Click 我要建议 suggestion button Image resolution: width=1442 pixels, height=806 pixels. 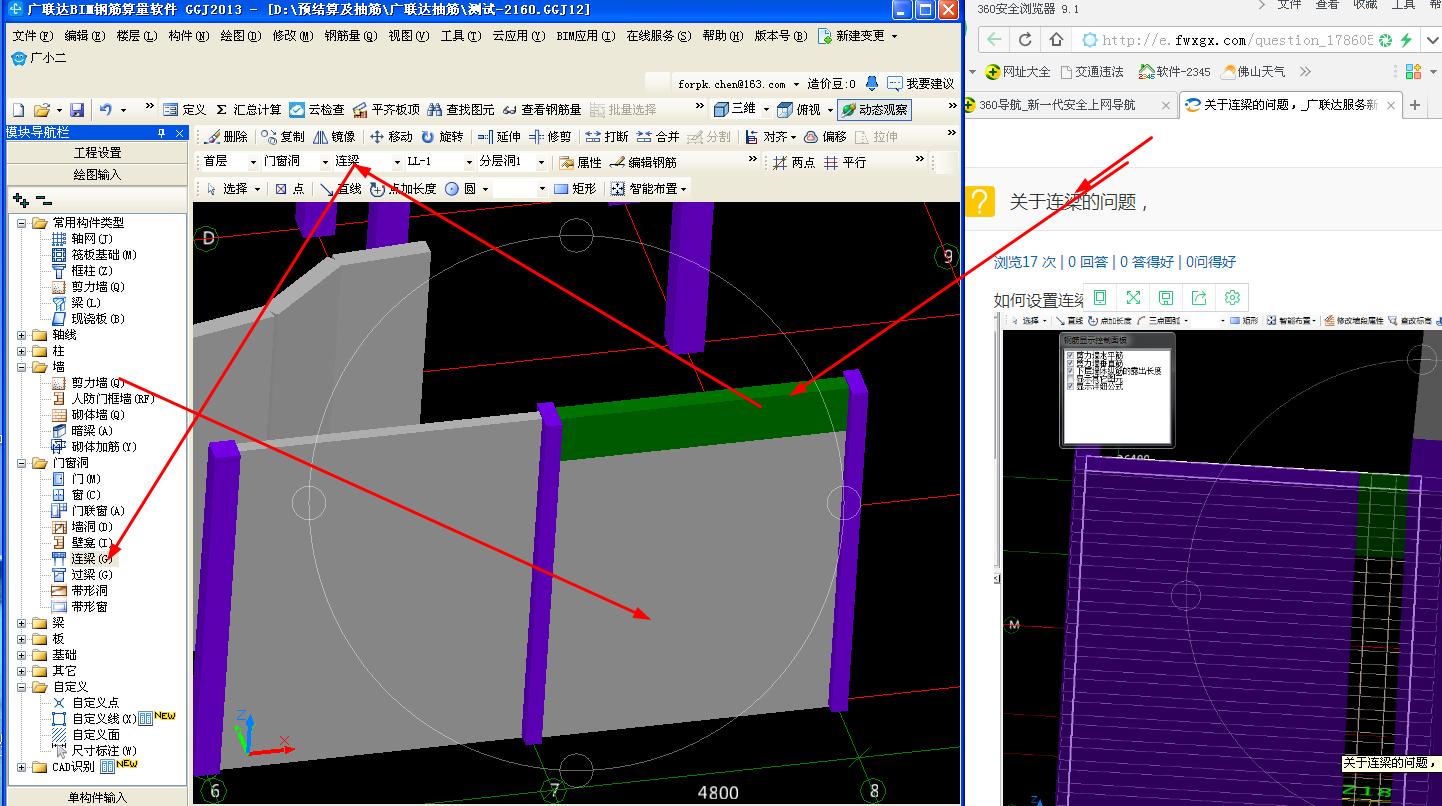(920, 84)
